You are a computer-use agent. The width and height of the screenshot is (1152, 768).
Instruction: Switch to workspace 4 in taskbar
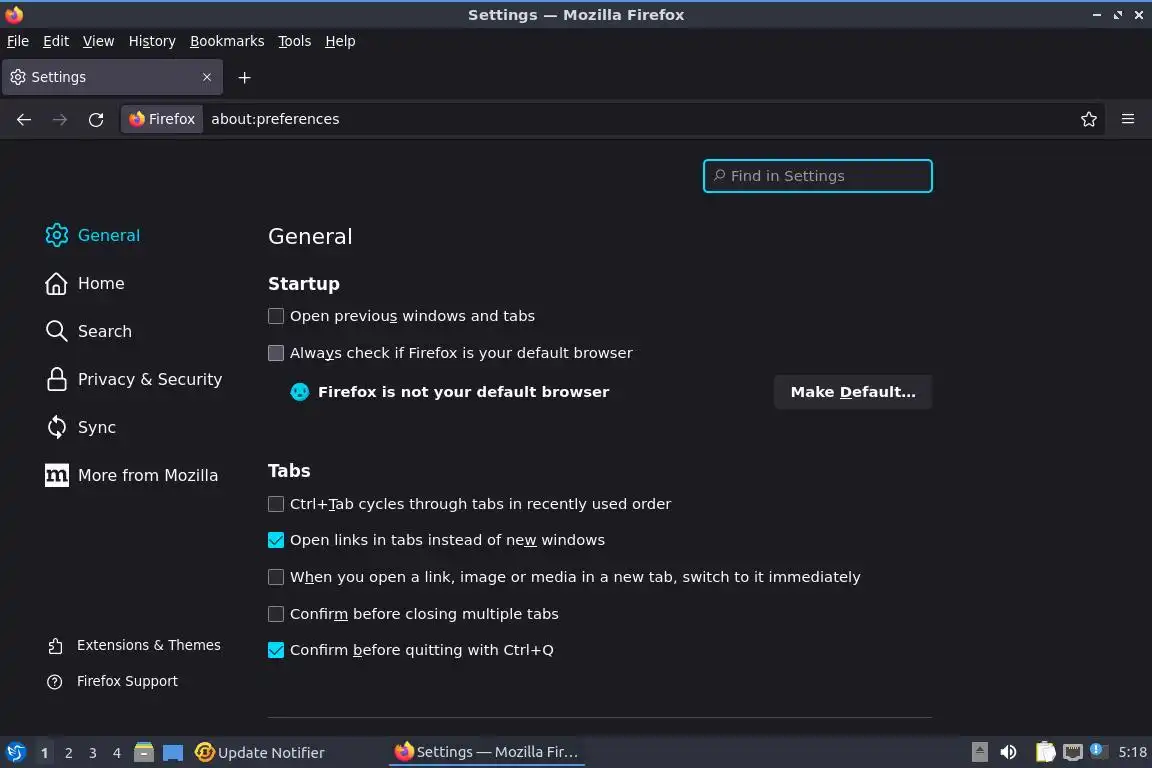click(x=117, y=753)
